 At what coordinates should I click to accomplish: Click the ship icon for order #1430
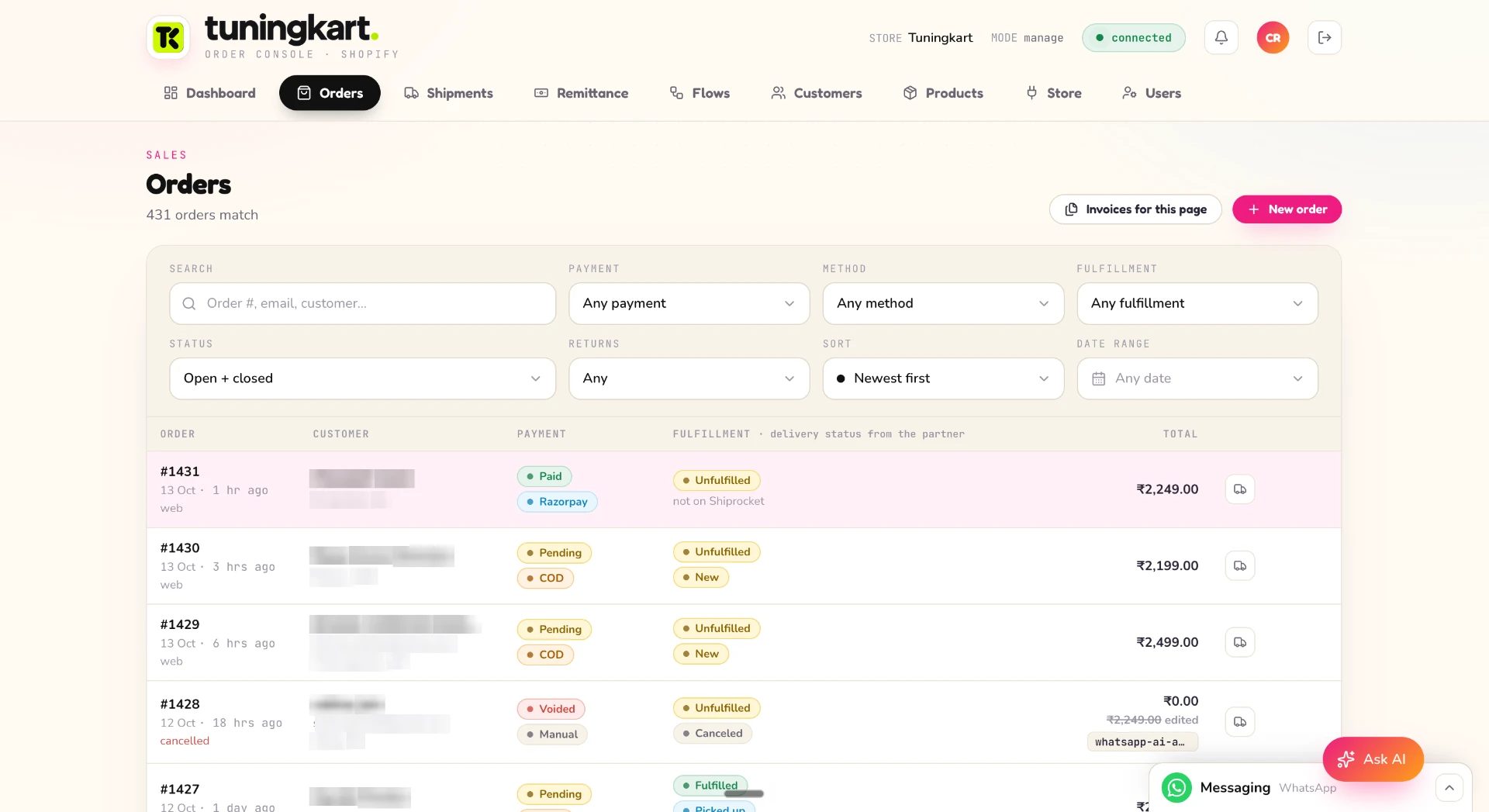pyautogui.click(x=1240, y=566)
